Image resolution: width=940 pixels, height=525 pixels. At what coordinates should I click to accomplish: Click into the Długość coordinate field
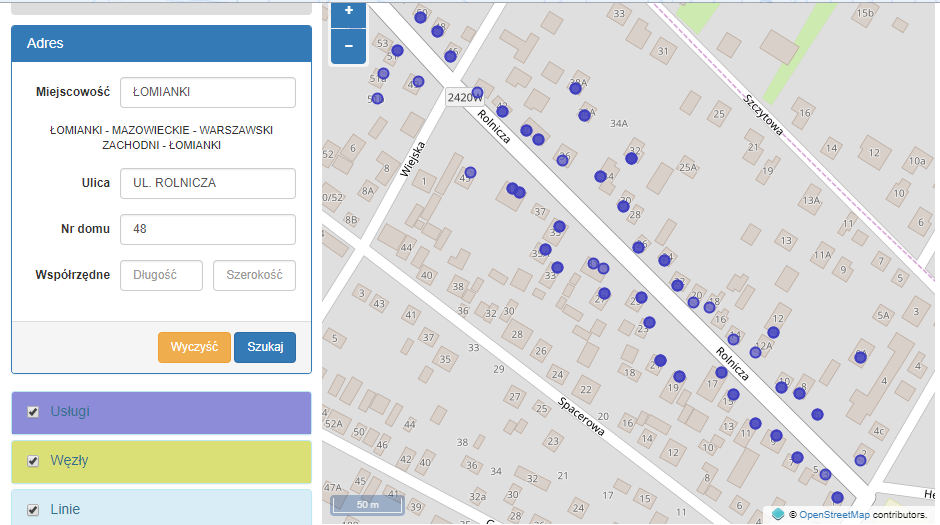tap(161, 275)
